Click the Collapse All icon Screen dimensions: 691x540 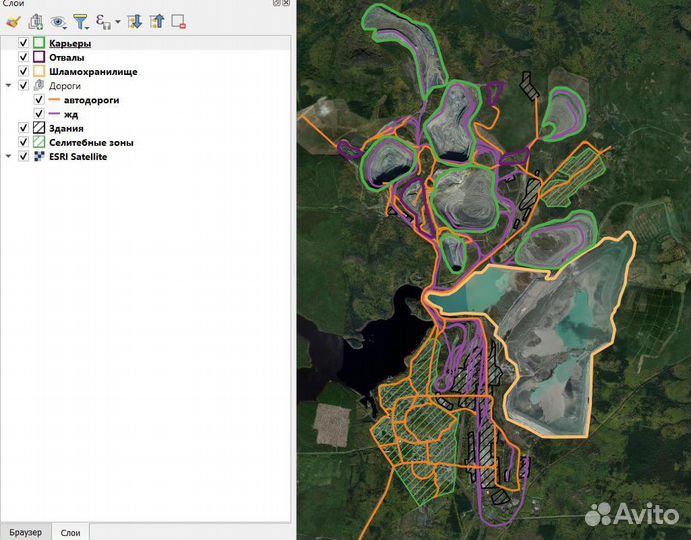coord(157,22)
